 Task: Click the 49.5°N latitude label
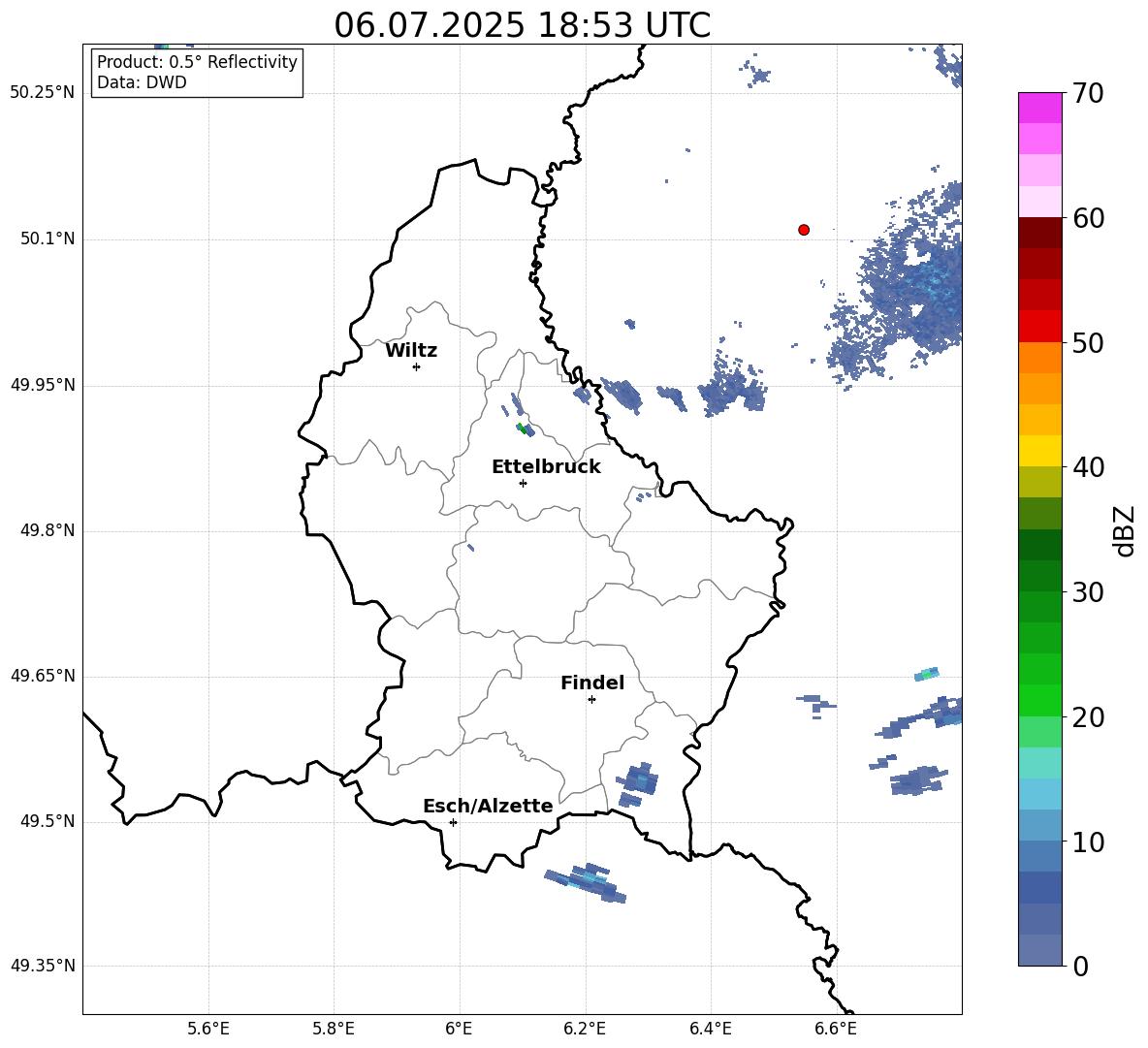click(48, 821)
